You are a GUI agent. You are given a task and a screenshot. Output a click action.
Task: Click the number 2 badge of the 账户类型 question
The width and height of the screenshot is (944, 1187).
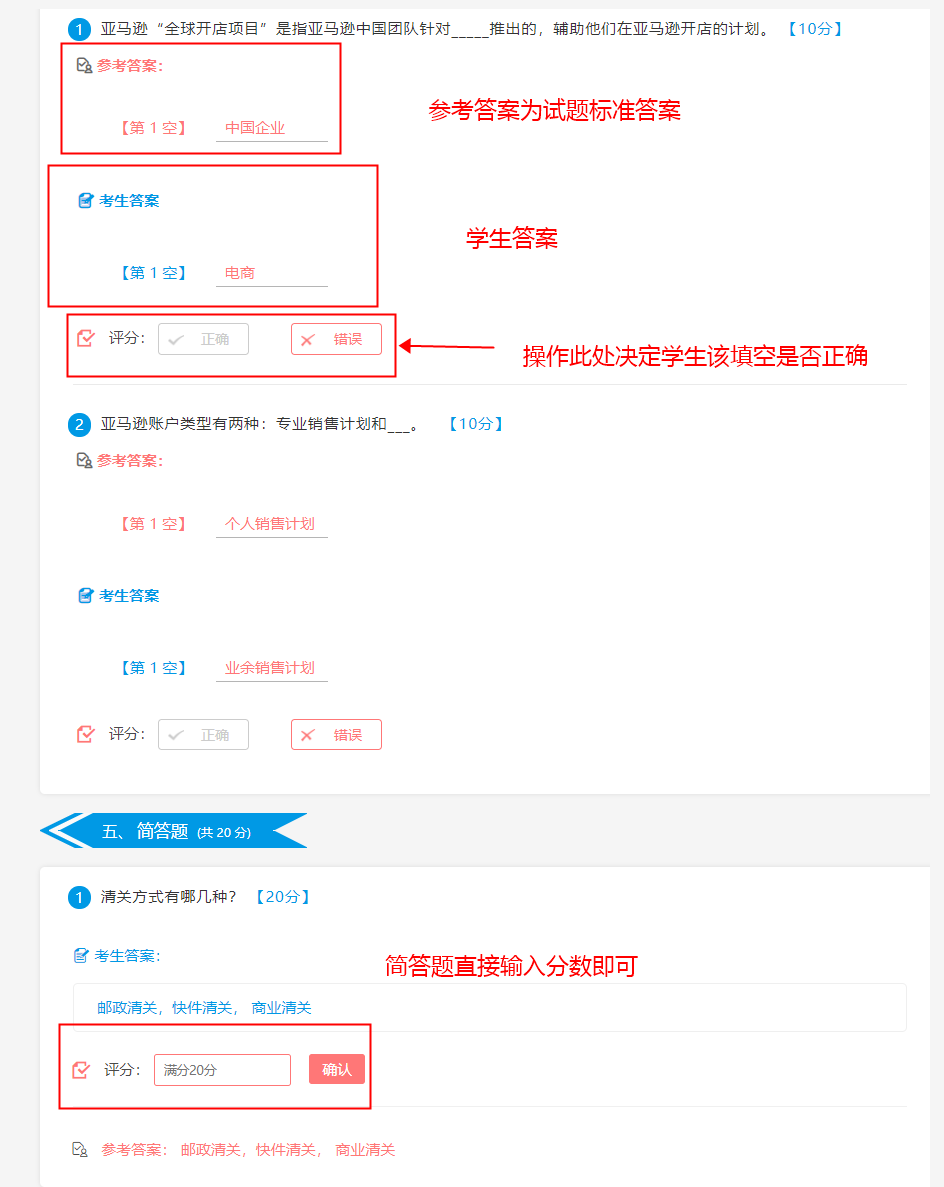pos(79,425)
